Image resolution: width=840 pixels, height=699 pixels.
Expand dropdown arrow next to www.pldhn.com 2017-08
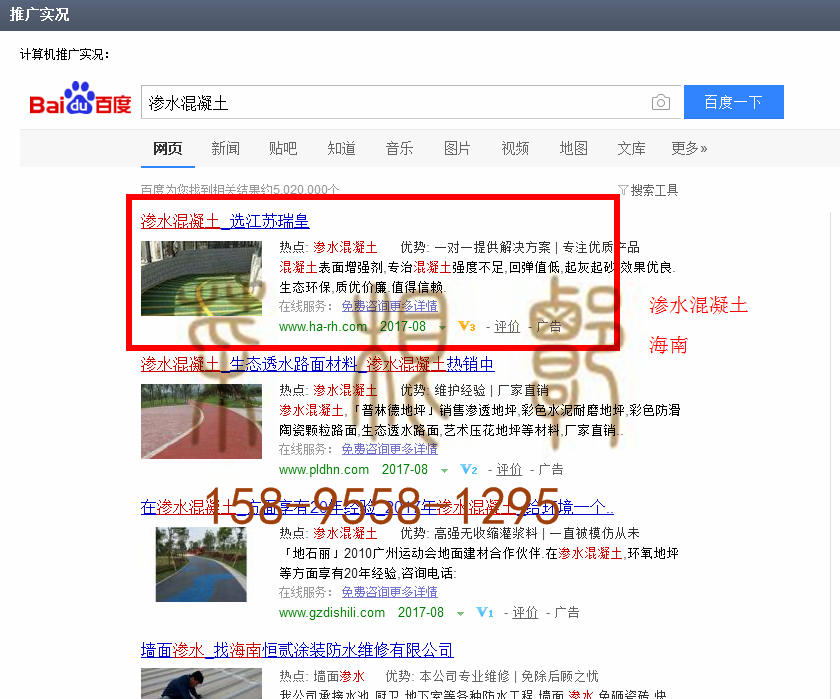tap(444, 471)
